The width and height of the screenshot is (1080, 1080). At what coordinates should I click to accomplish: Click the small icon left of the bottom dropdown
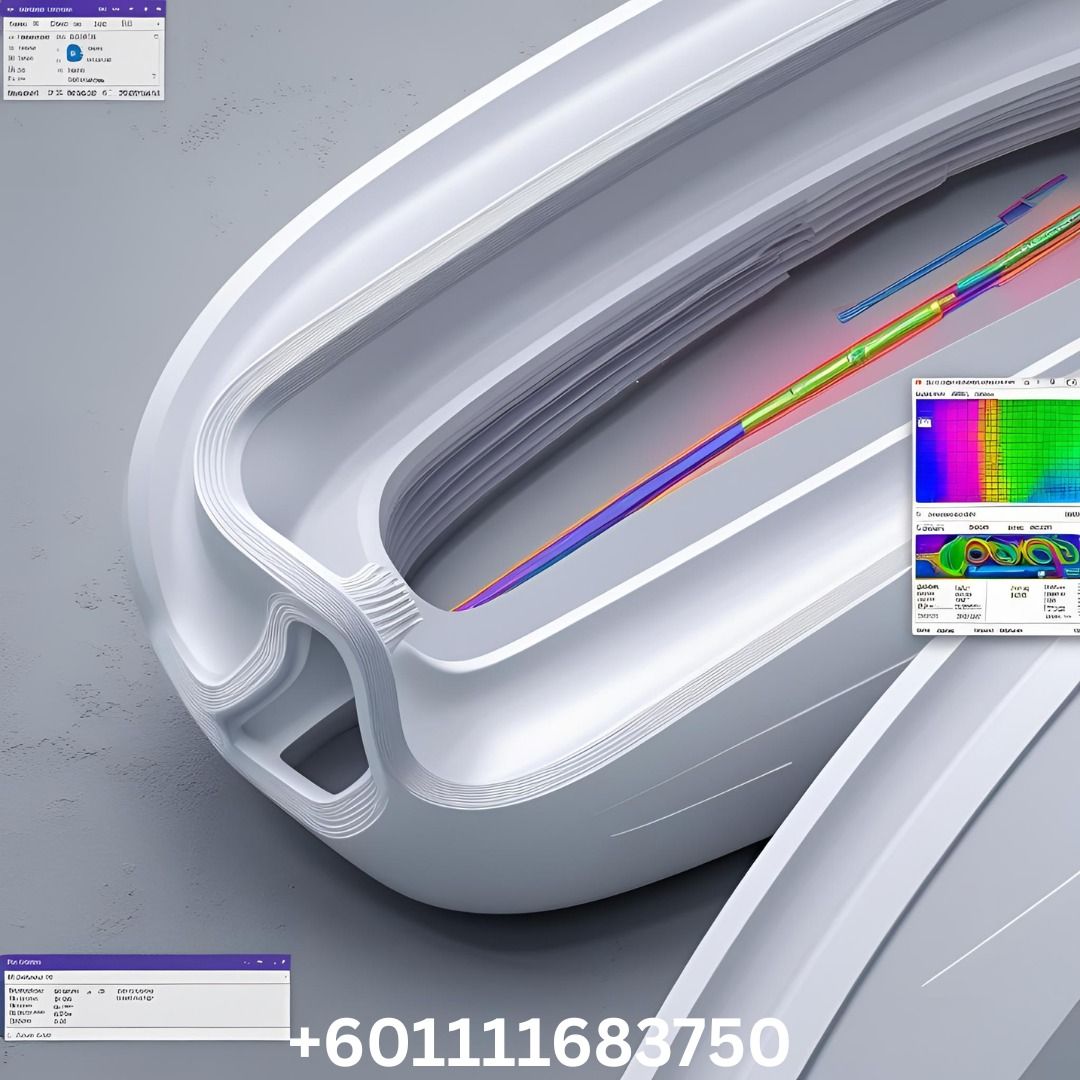tap(11, 976)
